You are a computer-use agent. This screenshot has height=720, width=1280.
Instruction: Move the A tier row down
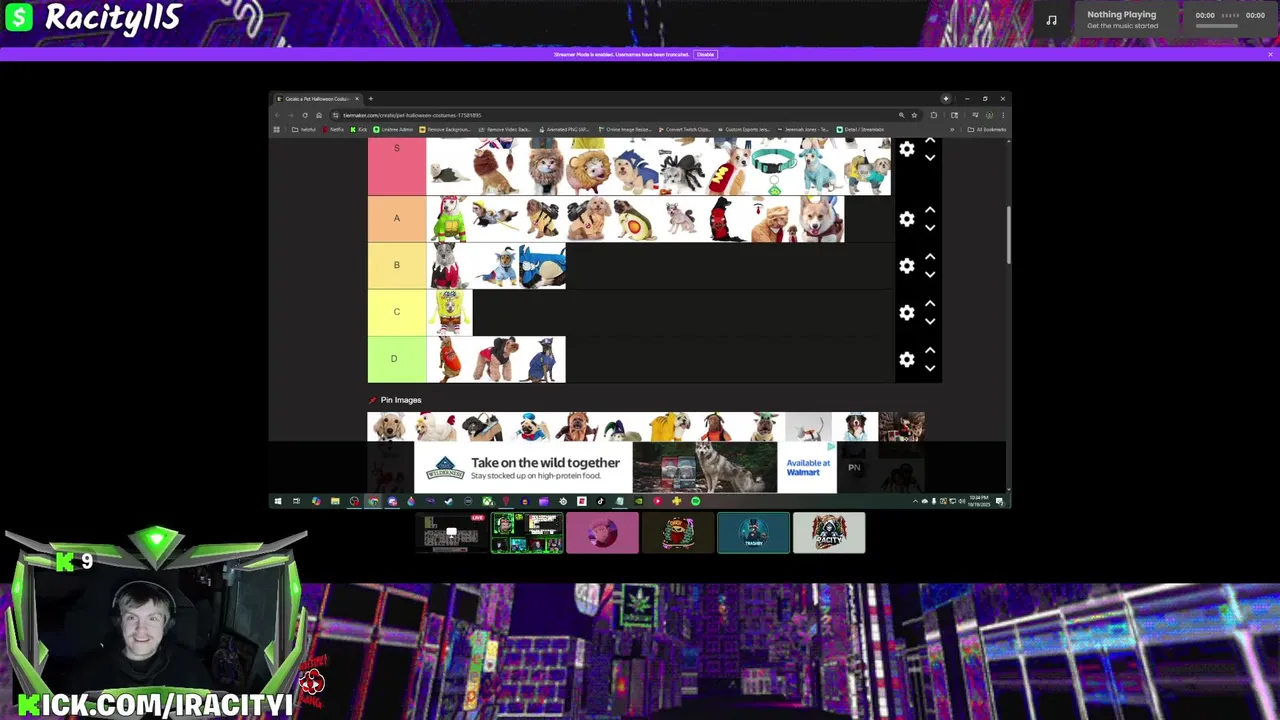click(930, 228)
